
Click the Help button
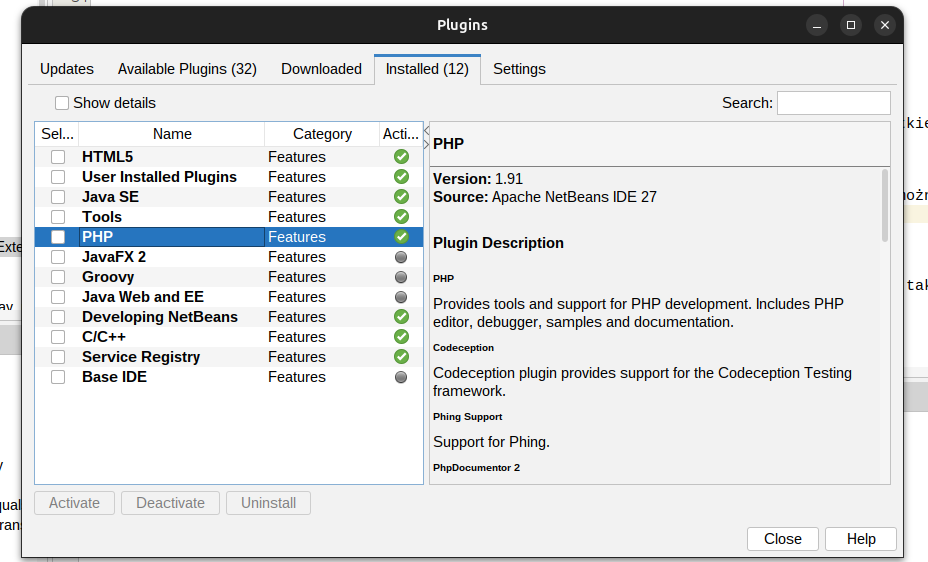pyautogui.click(x=860, y=539)
